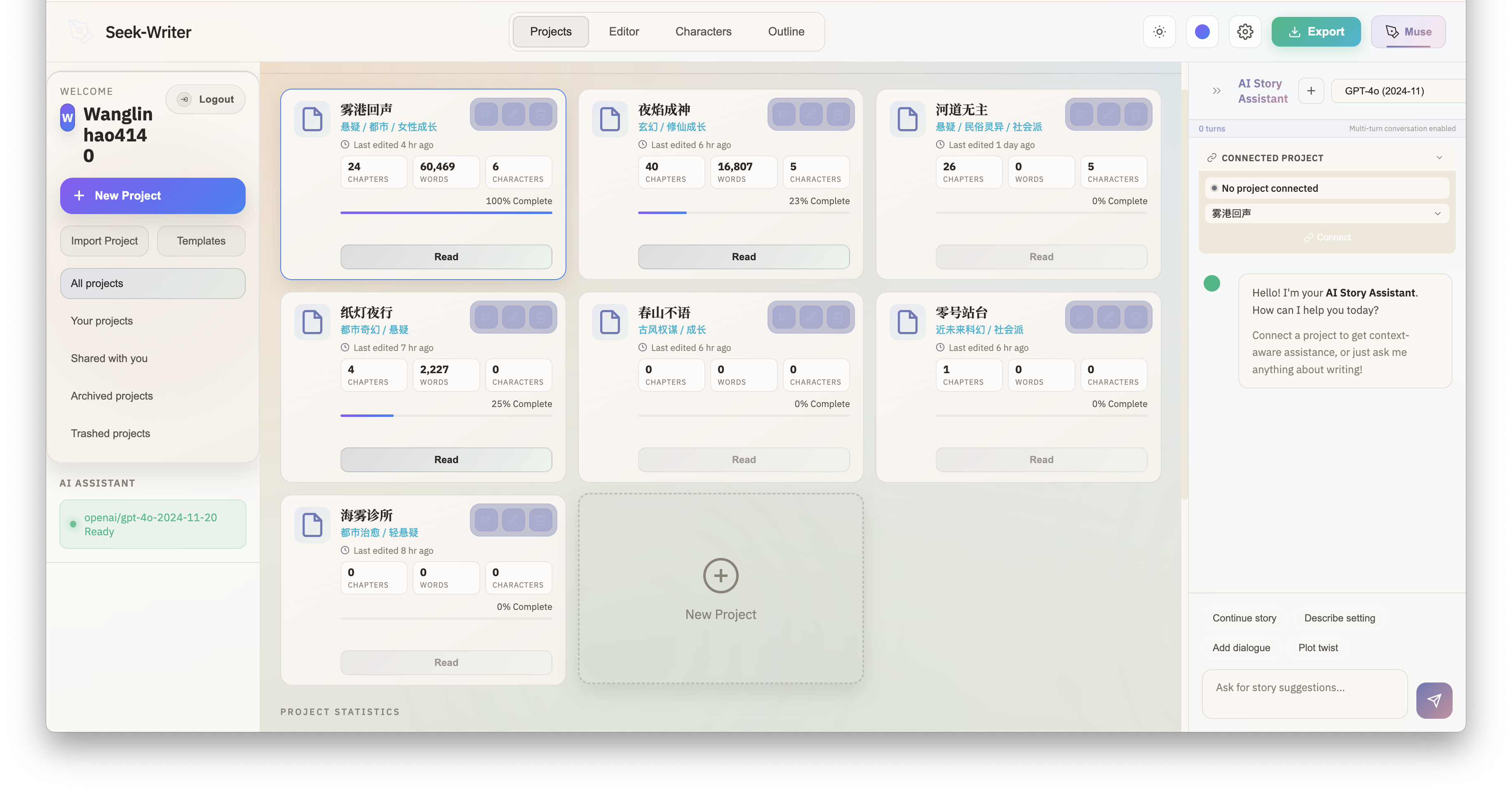Click the Ask for story suggestions field
Screen dimensions: 1512x793
(1304, 694)
